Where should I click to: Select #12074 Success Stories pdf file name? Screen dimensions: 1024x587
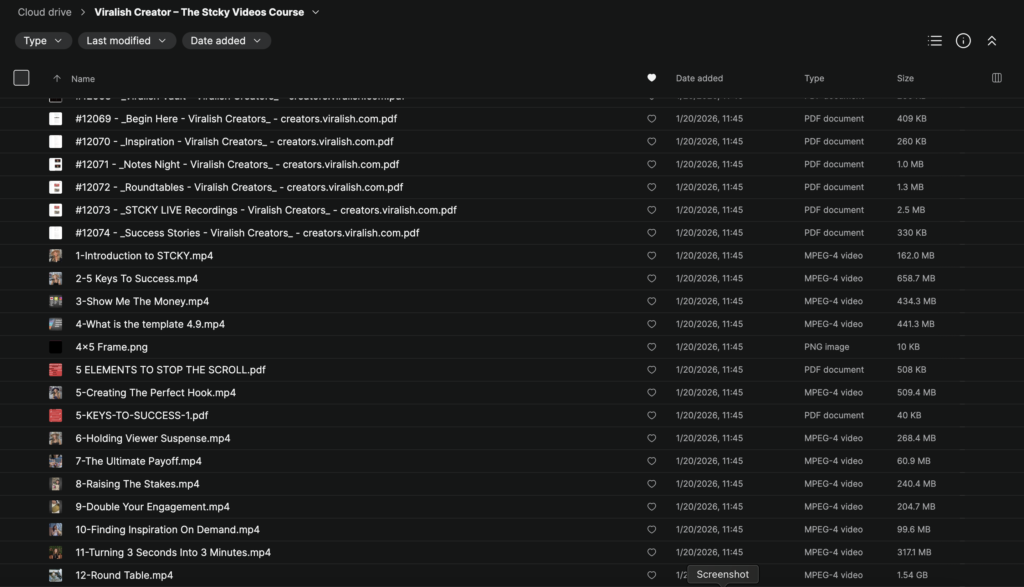click(x=248, y=233)
